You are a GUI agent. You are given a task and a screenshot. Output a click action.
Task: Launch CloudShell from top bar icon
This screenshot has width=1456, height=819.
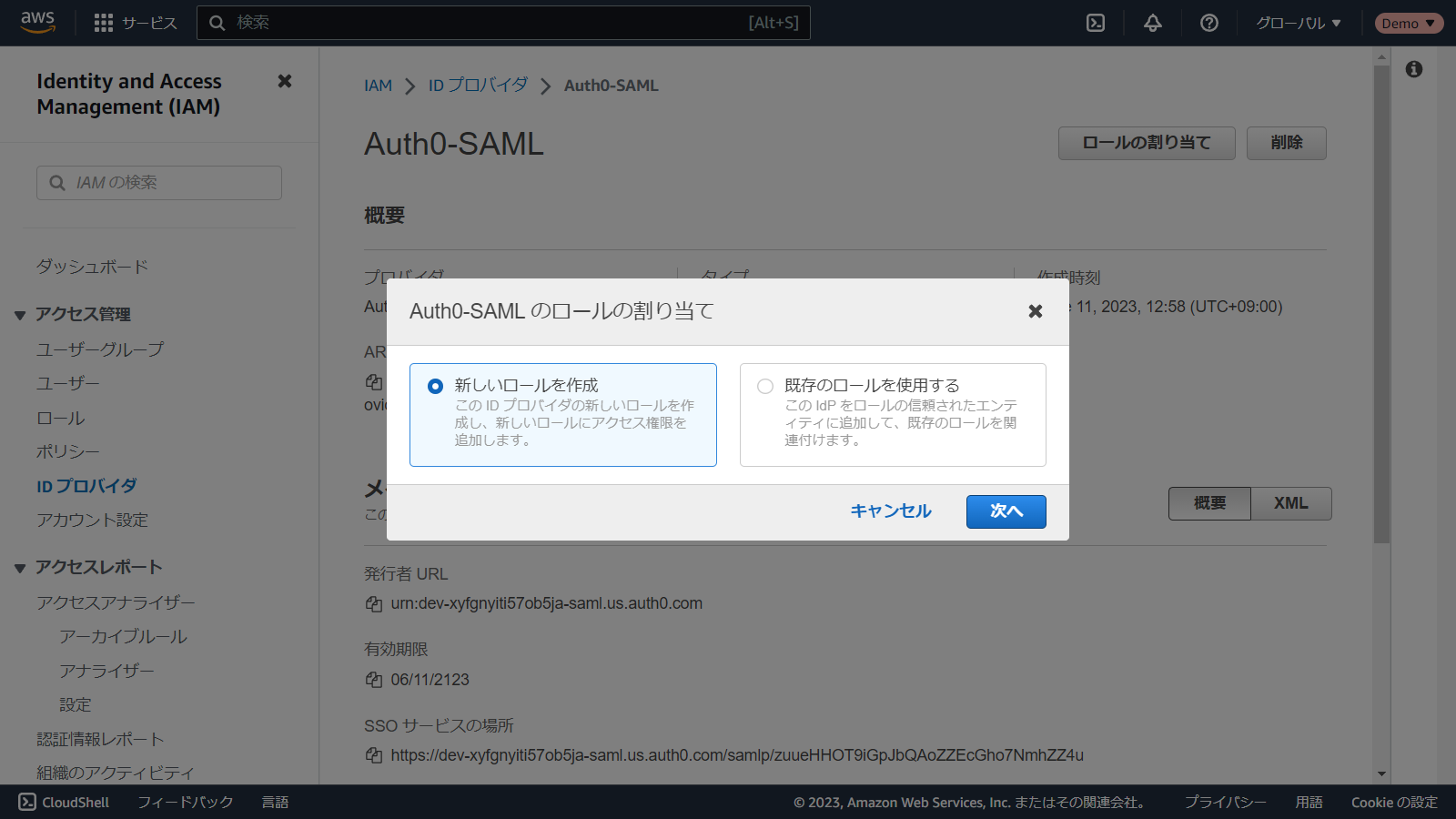point(1096,23)
